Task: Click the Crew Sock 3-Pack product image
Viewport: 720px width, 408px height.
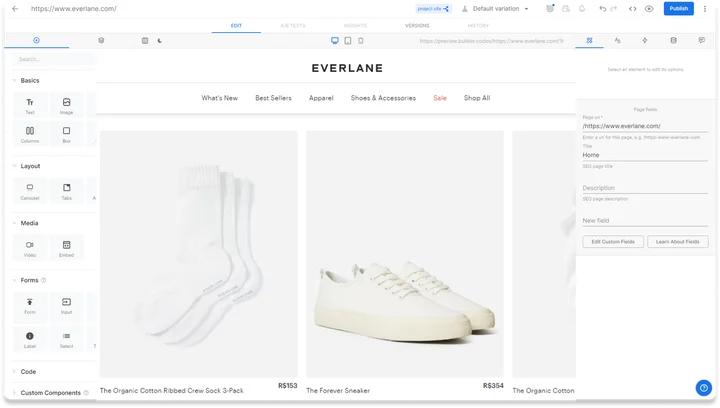Action: coord(198,254)
